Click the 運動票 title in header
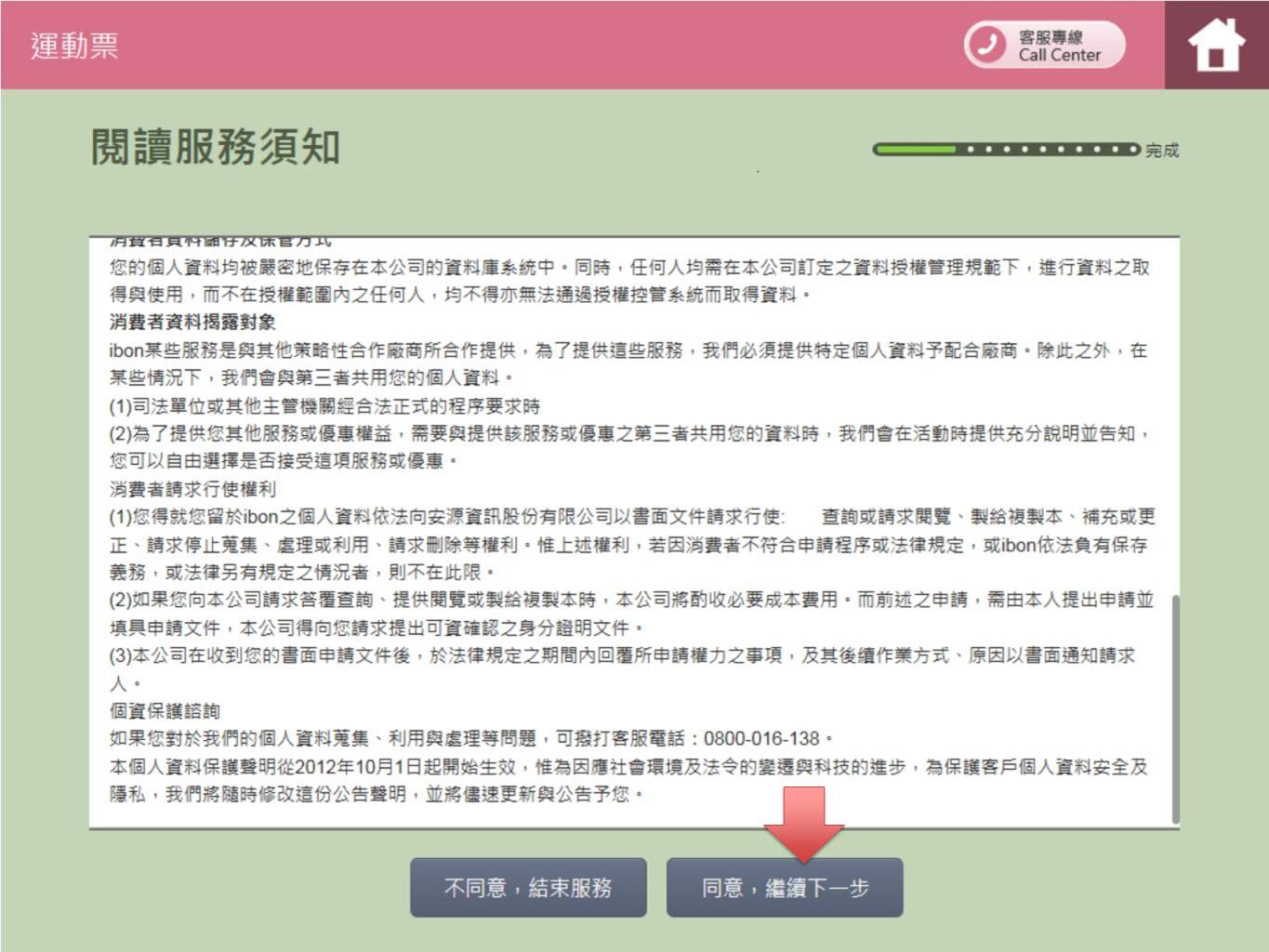The width and height of the screenshot is (1269, 952). [74, 46]
